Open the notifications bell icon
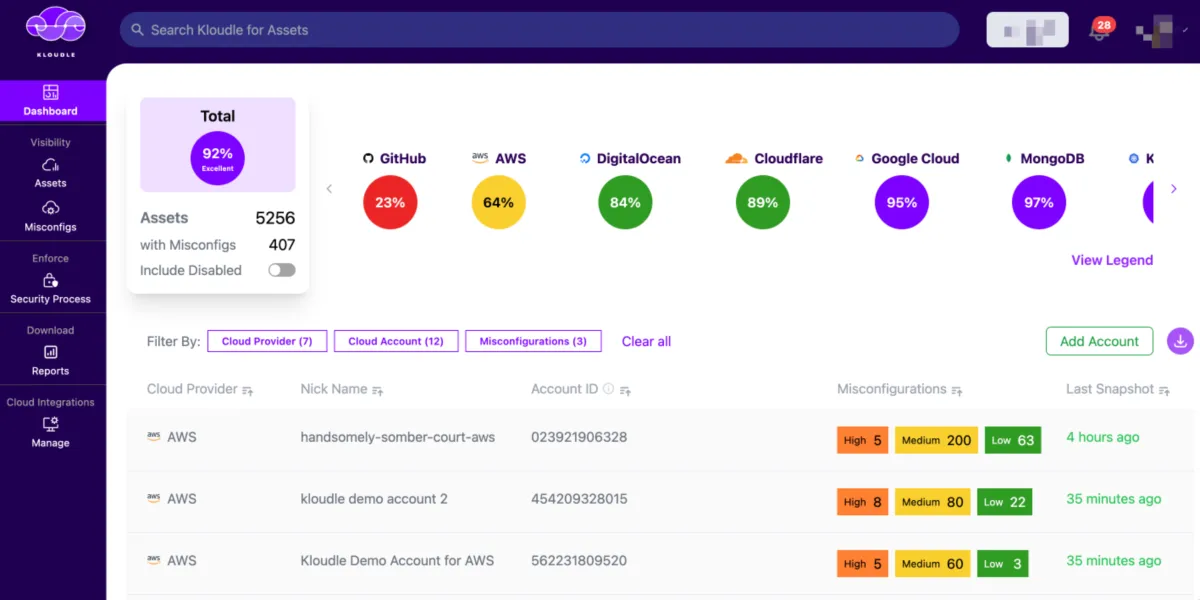This screenshot has width=1200, height=600. (x=1100, y=29)
